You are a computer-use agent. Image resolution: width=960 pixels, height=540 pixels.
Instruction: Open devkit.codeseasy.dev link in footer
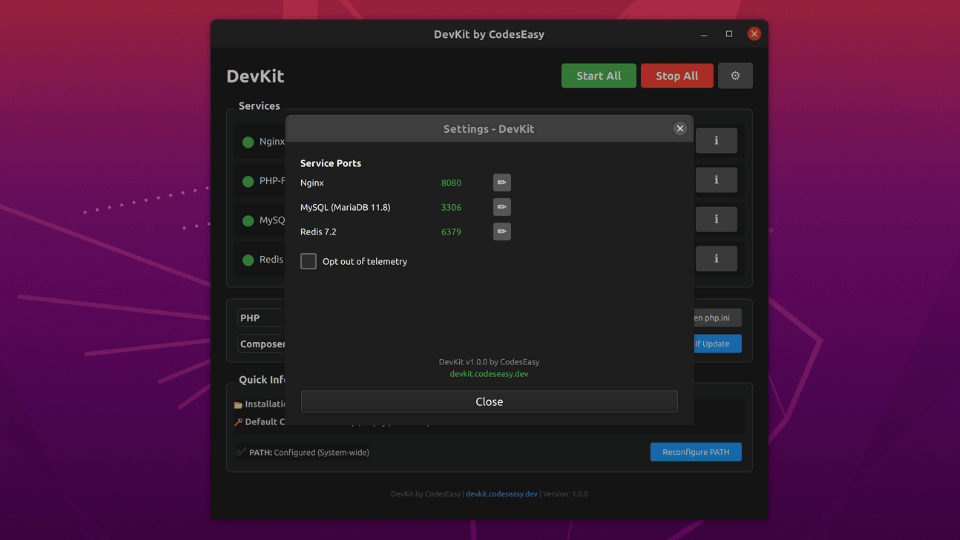click(501, 493)
